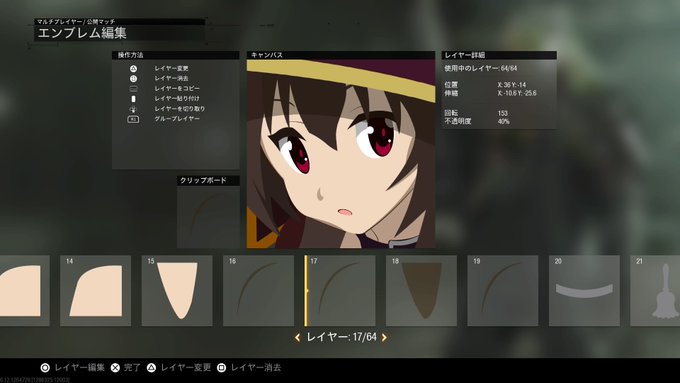680x383 pixels.
Task: Click the white pad icon beside レイヤー貼り付け
Action: (x=134, y=99)
